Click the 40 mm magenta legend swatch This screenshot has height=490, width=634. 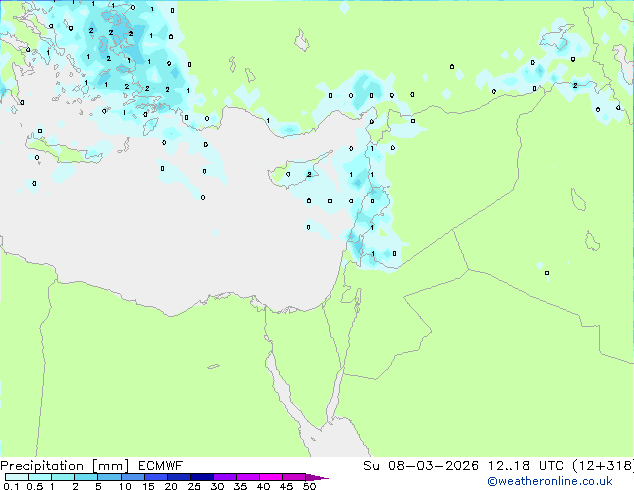[x=271, y=477]
